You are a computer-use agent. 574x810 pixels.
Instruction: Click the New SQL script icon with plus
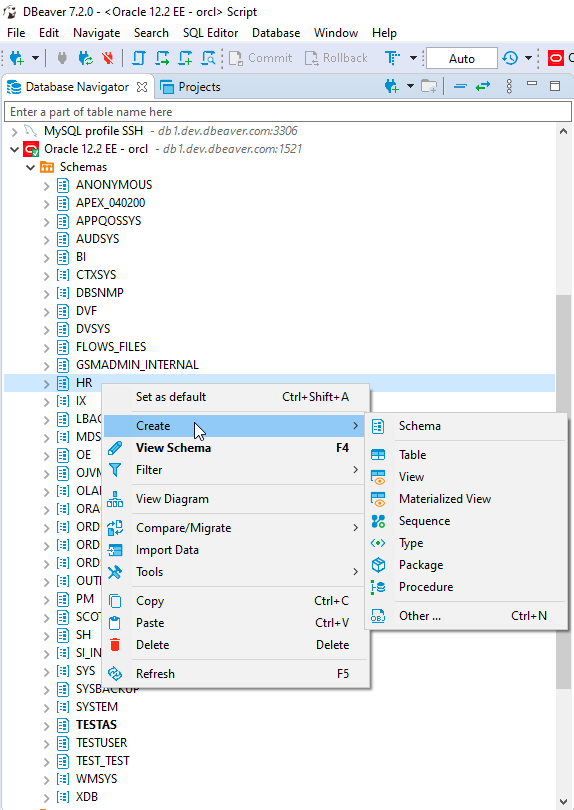(185, 58)
